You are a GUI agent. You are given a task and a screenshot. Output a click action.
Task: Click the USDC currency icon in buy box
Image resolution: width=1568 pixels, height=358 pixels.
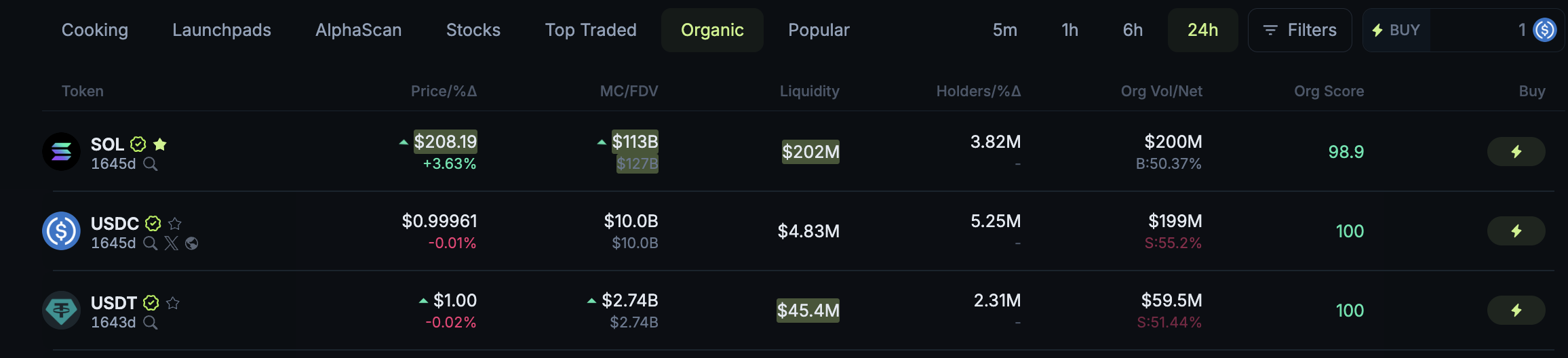[x=1544, y=30]
